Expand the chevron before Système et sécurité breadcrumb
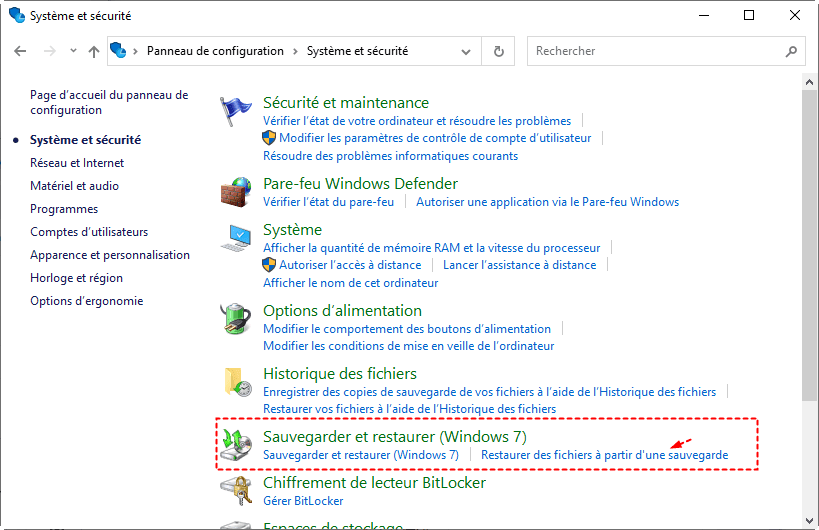 tap(295, 51)
